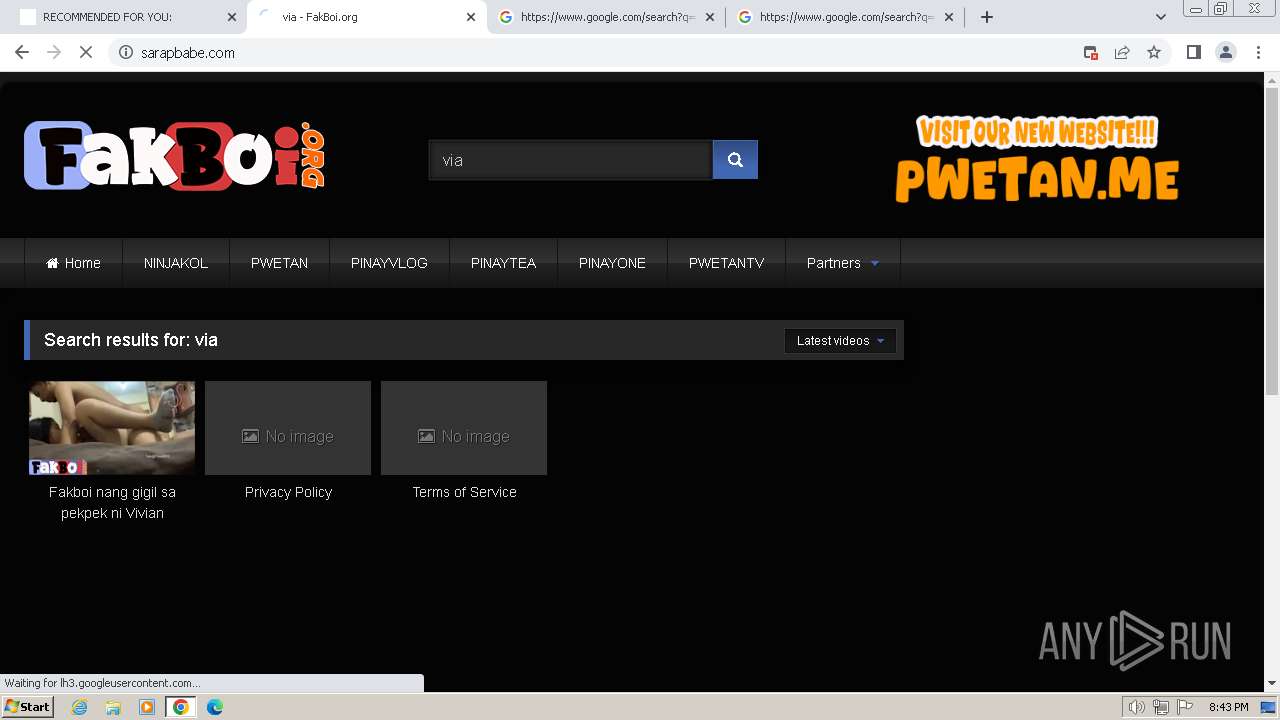Click the volume speaker tray icon
Image resolution: width=1280 pixels, height=720 pixels.
coord(1136,707)
